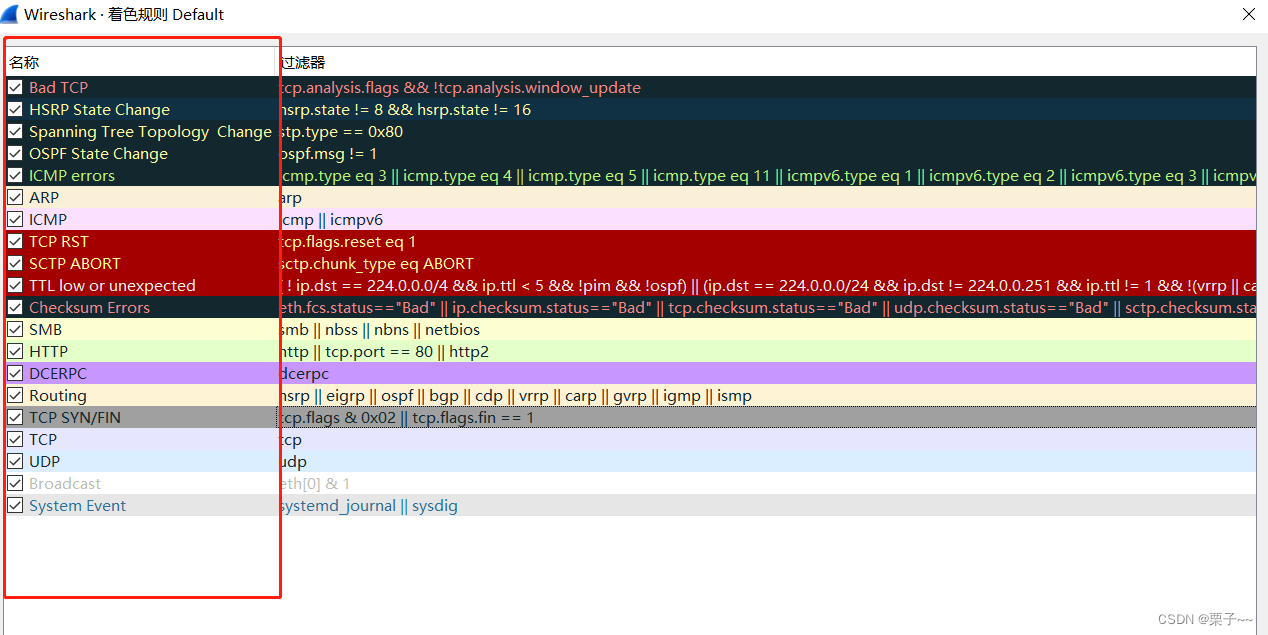Toggle the SCTP ABORT checkbox

(x=15, y=264)
